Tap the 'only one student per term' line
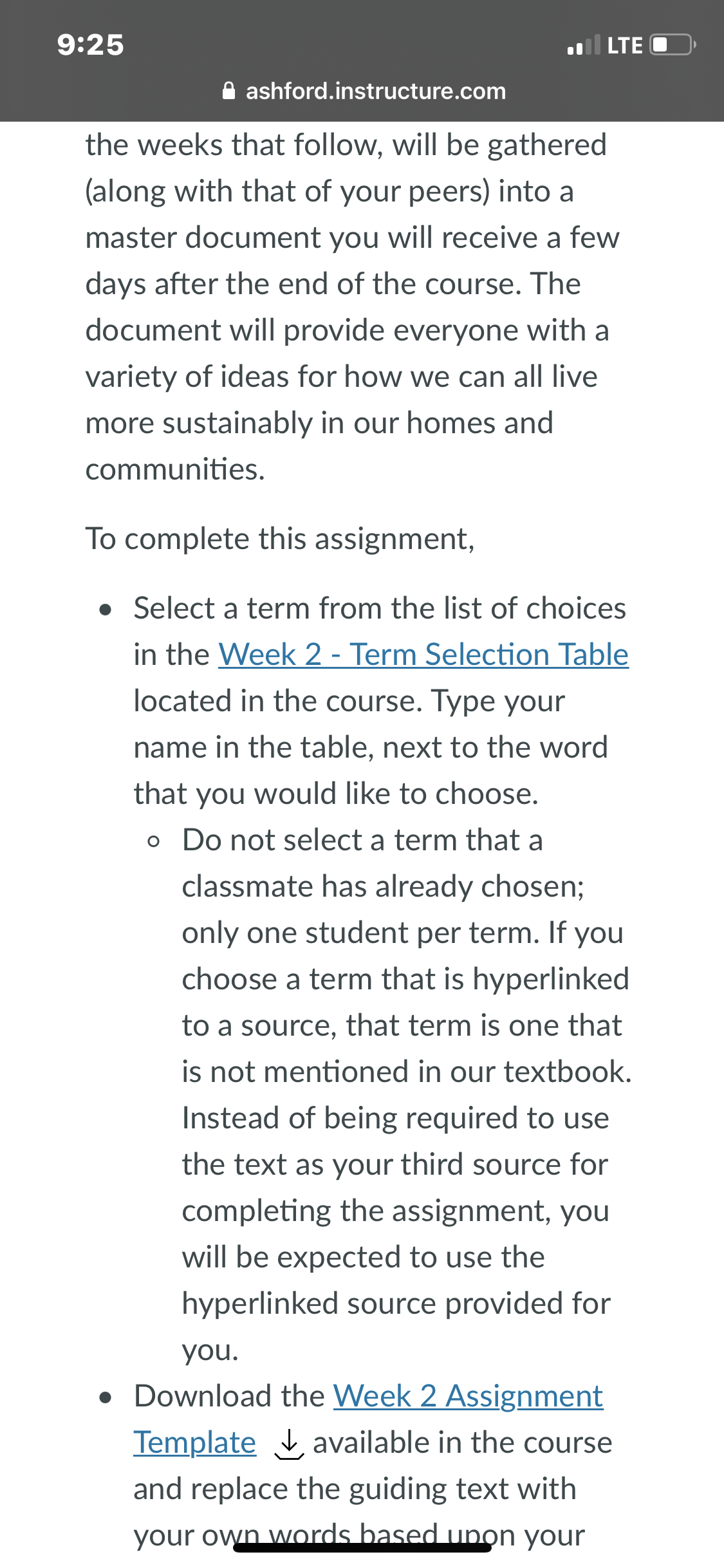The height and width of the screenshot is (1568, 724). click(x=403, y=933)
